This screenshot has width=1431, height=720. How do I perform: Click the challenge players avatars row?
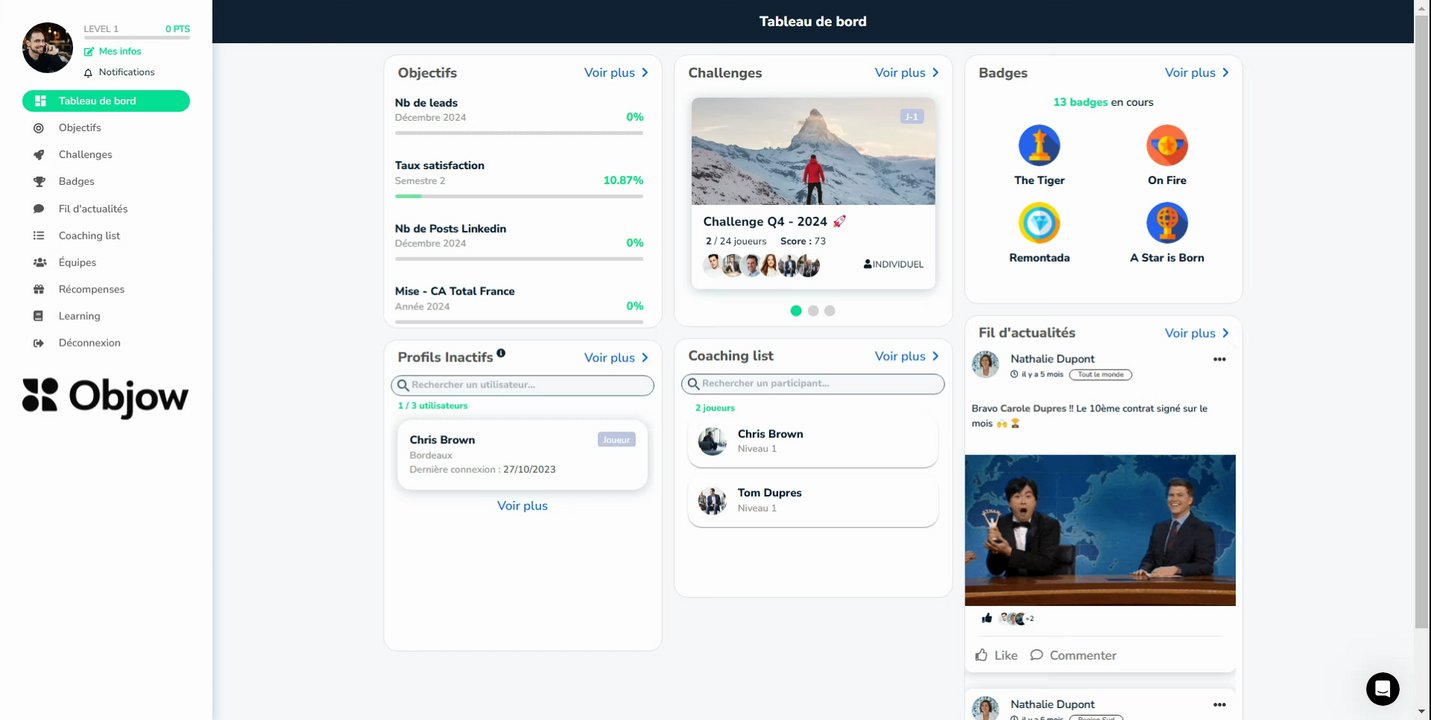tap(761, 265)
